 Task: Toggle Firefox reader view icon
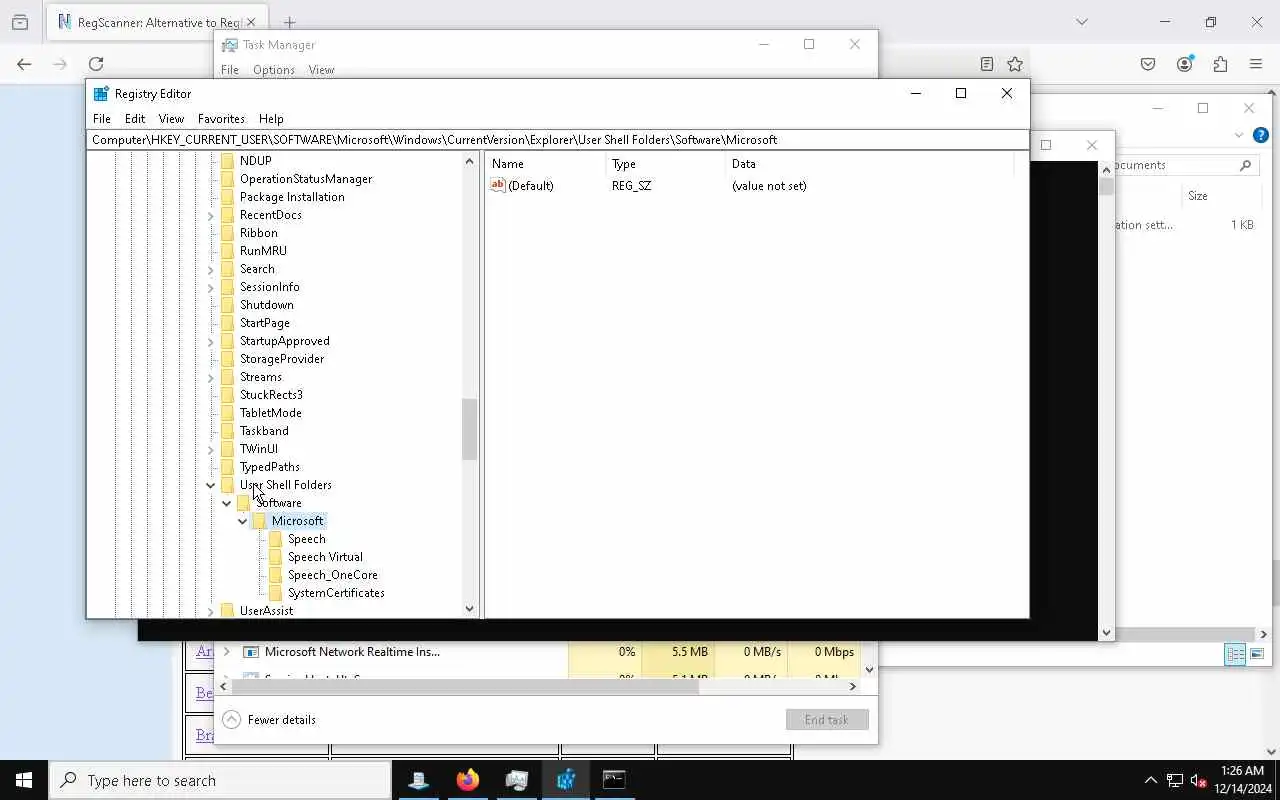click(x=987, y=64)
